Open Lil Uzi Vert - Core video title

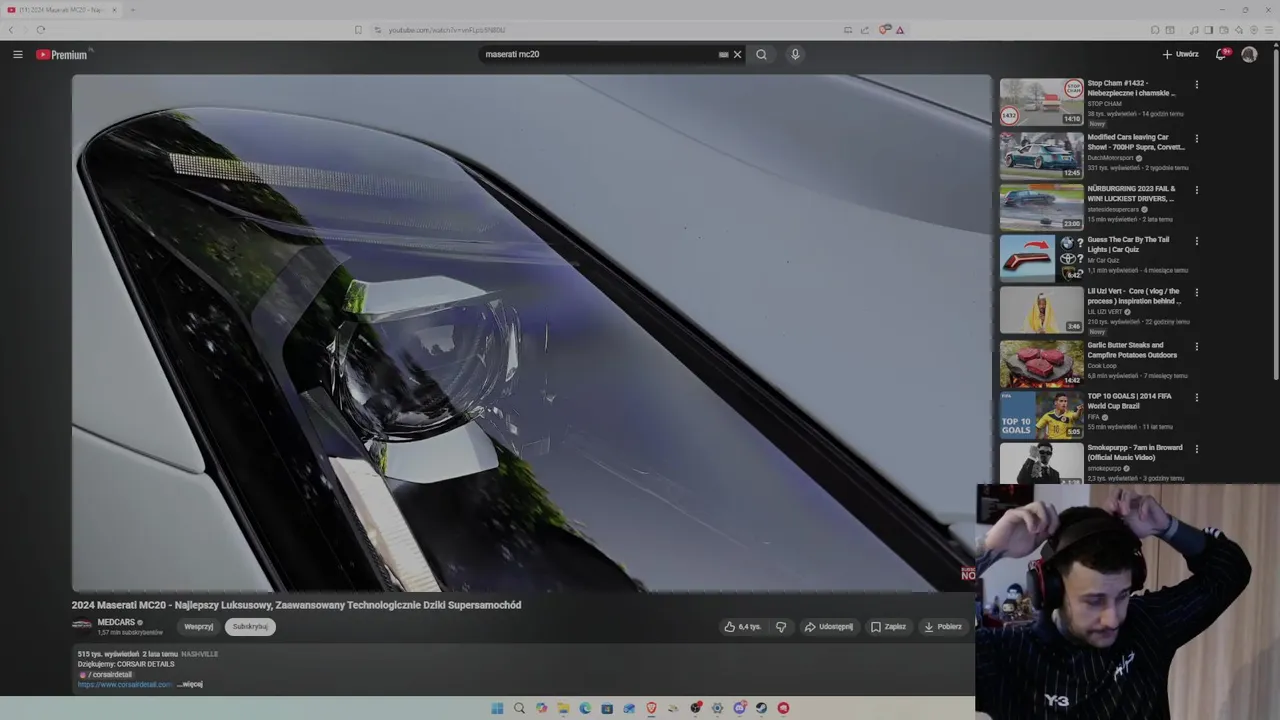coord(1134,296)
